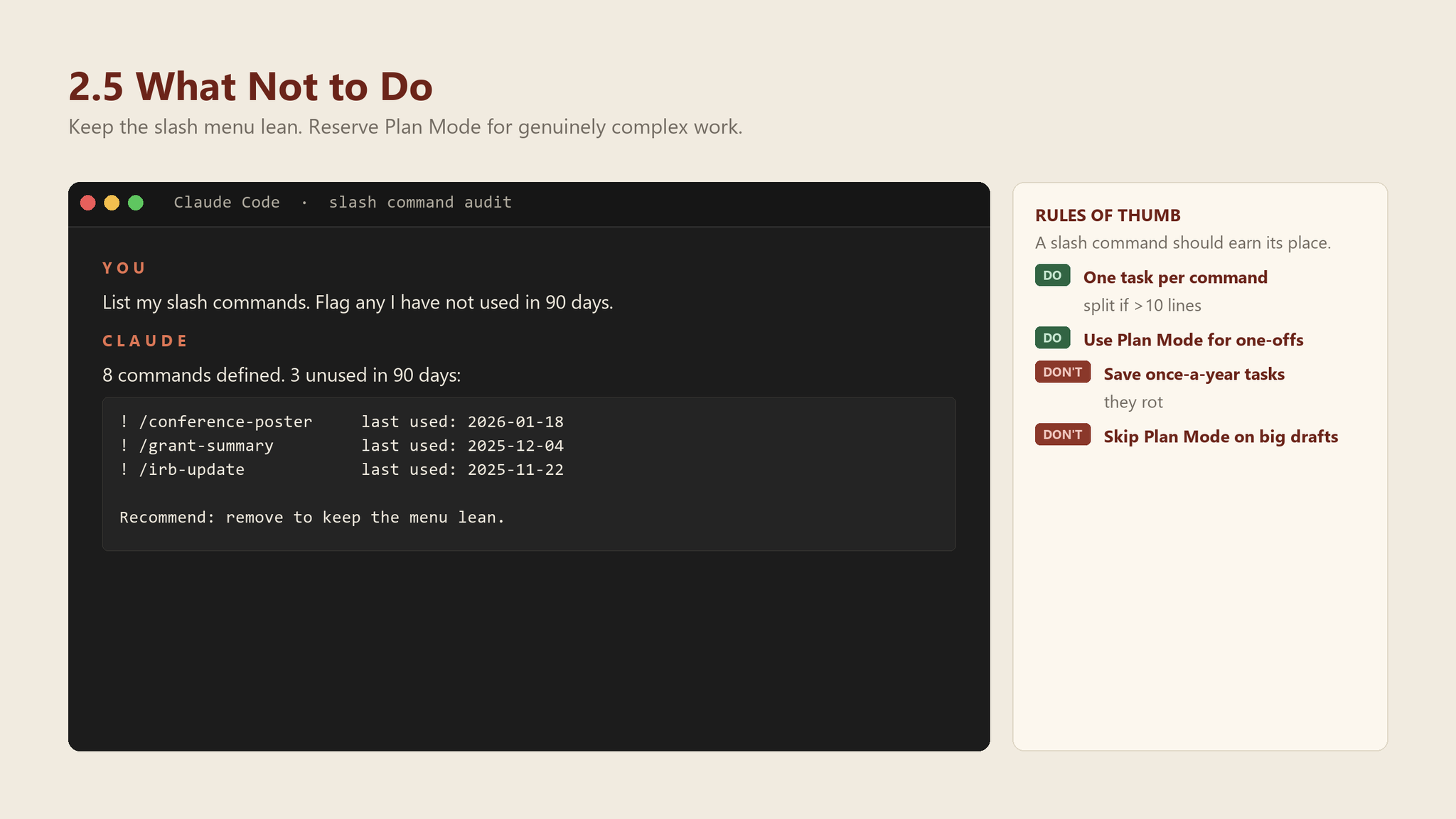This screenshot has height=819, width=1456.
Task: Click the rule 'Save once-a-year tasks'
Action: [x=1194, y=375]
